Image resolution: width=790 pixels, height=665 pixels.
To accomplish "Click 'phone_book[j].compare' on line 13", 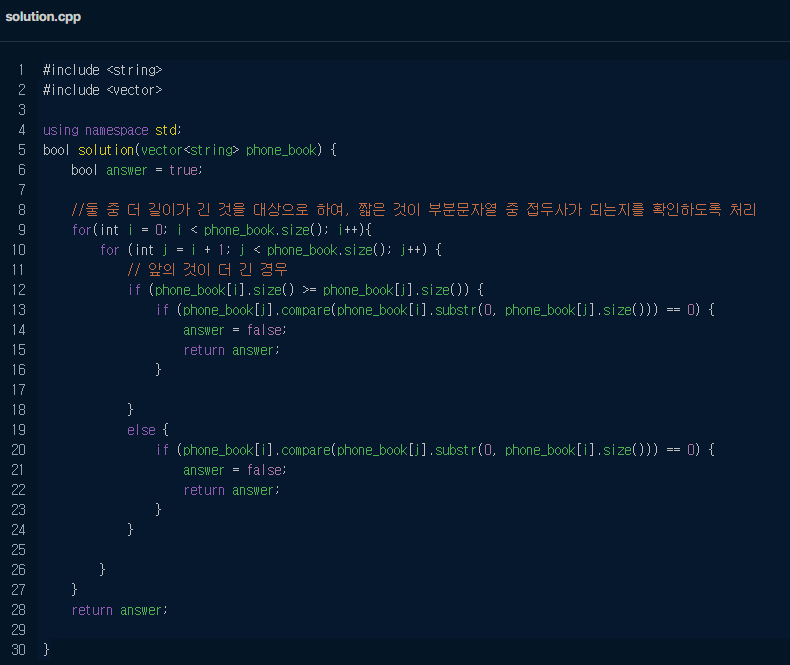I will [x=256, y=310].
